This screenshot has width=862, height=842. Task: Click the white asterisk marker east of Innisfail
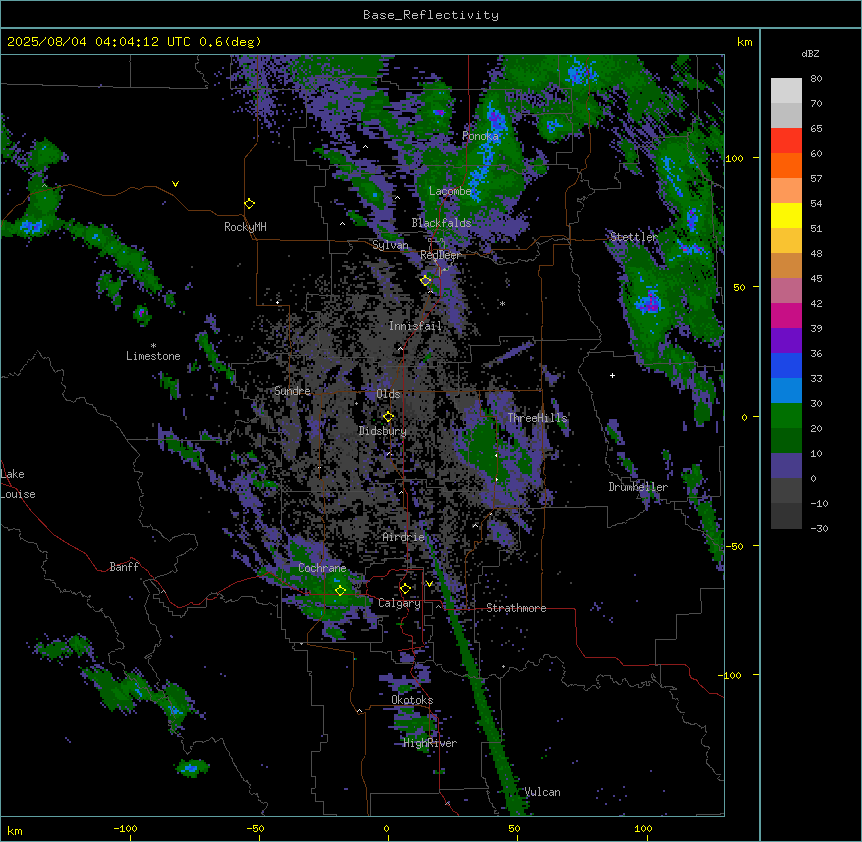[x=502, y=303]
